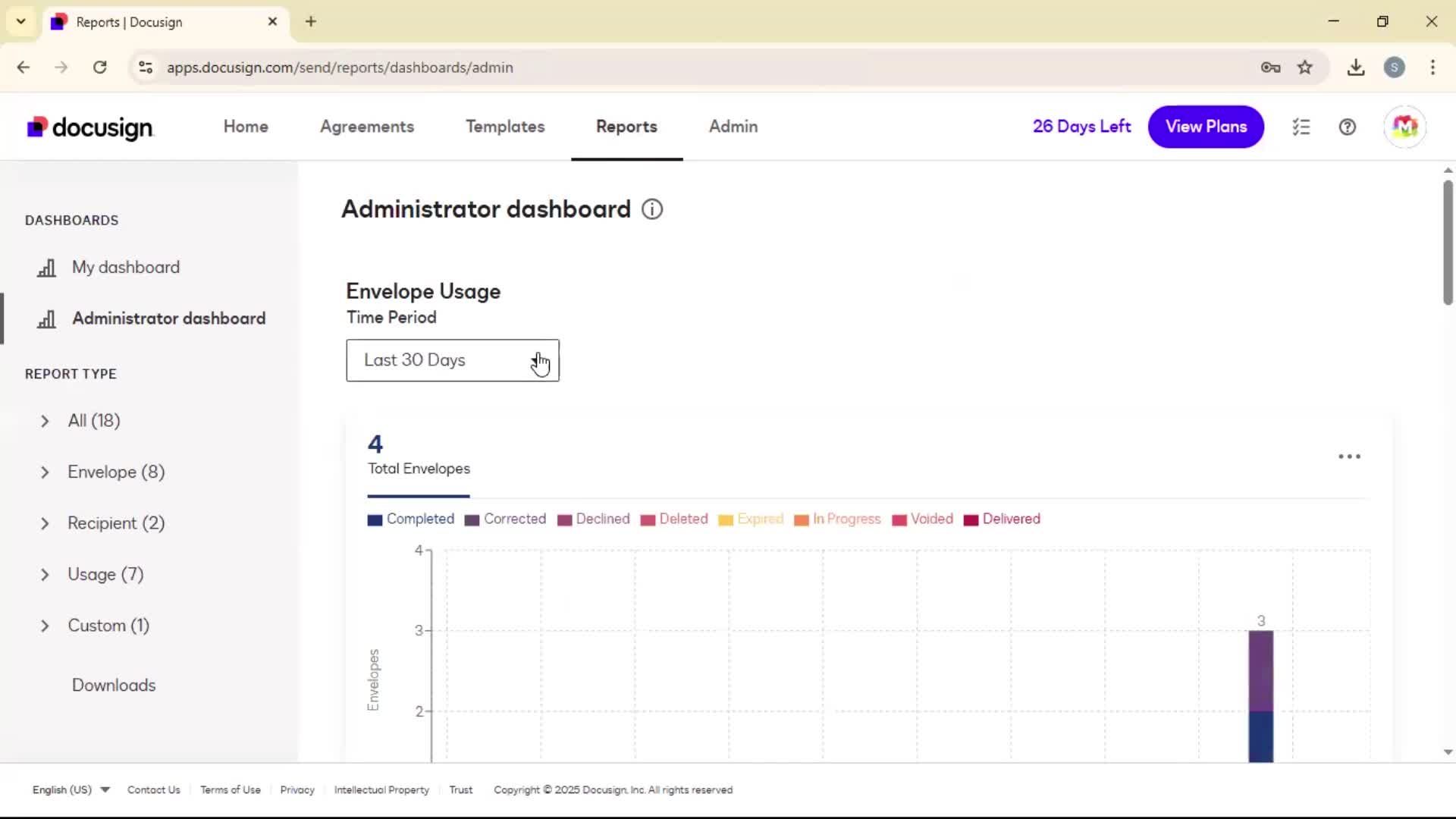Open the user profile avatar
The height and width of the screenshot is (819, 1456).
pos(1405,127)
